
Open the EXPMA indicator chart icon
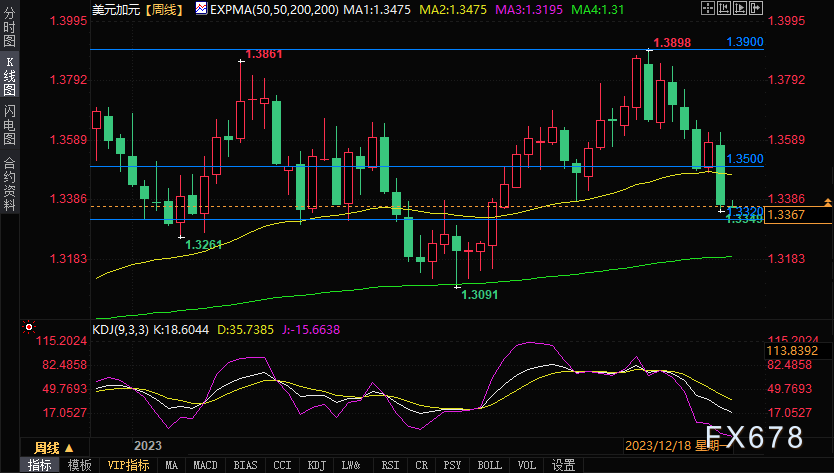coord(201,9)
